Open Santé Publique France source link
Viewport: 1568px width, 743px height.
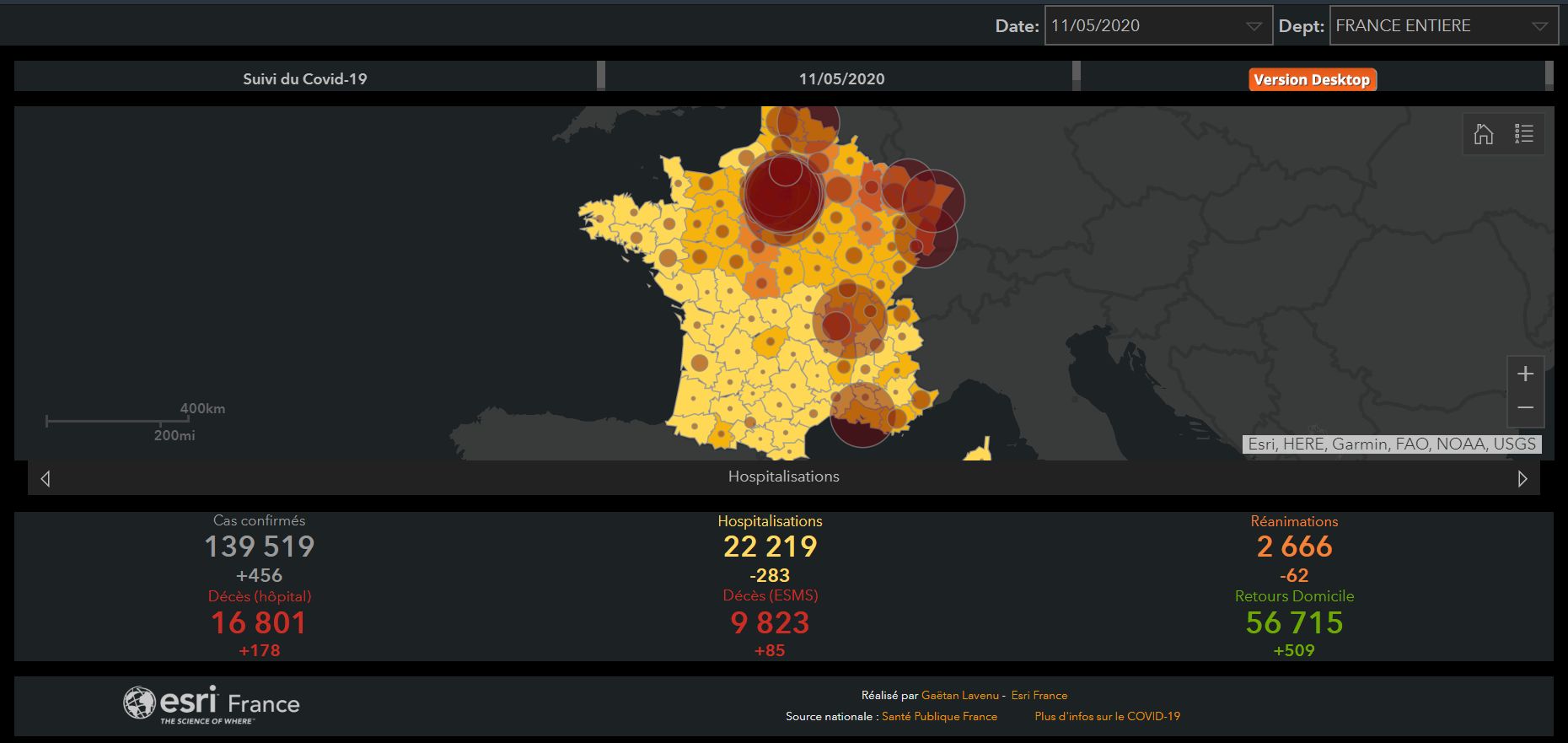[x=939, y=717]
